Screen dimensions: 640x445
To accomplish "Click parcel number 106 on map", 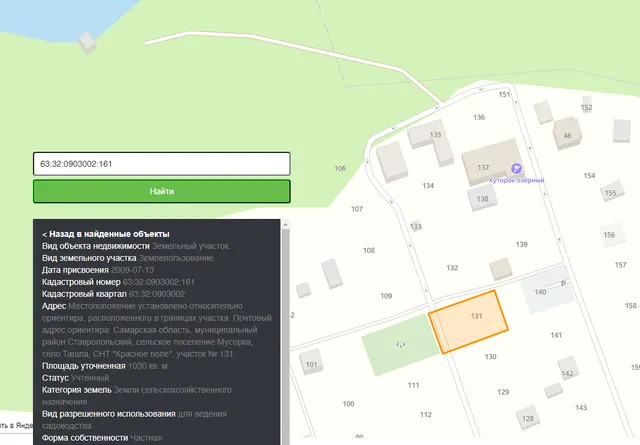I will (340, 168).
